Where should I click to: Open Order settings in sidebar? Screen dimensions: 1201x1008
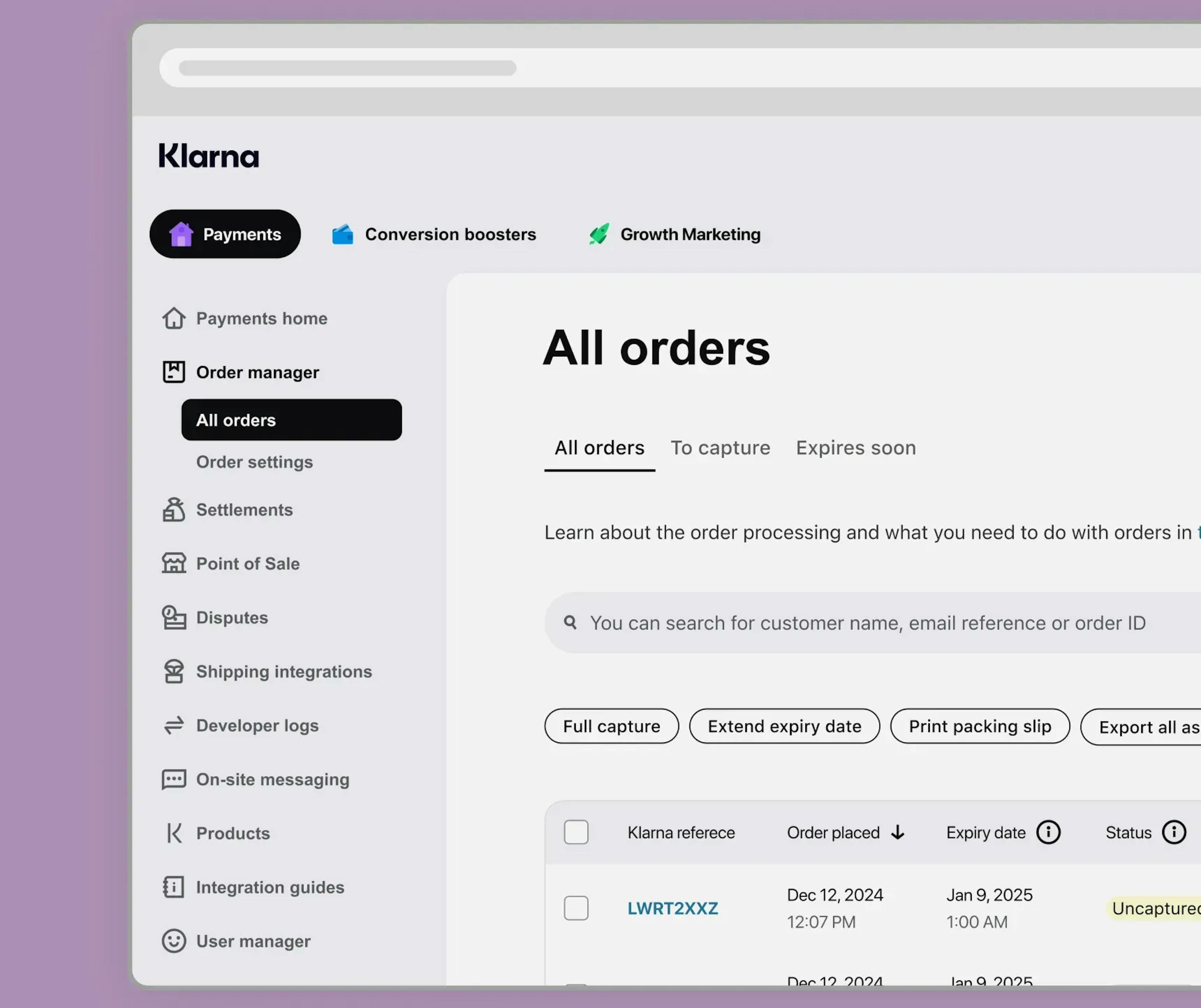pyautogui.click(x=255, y=462)
